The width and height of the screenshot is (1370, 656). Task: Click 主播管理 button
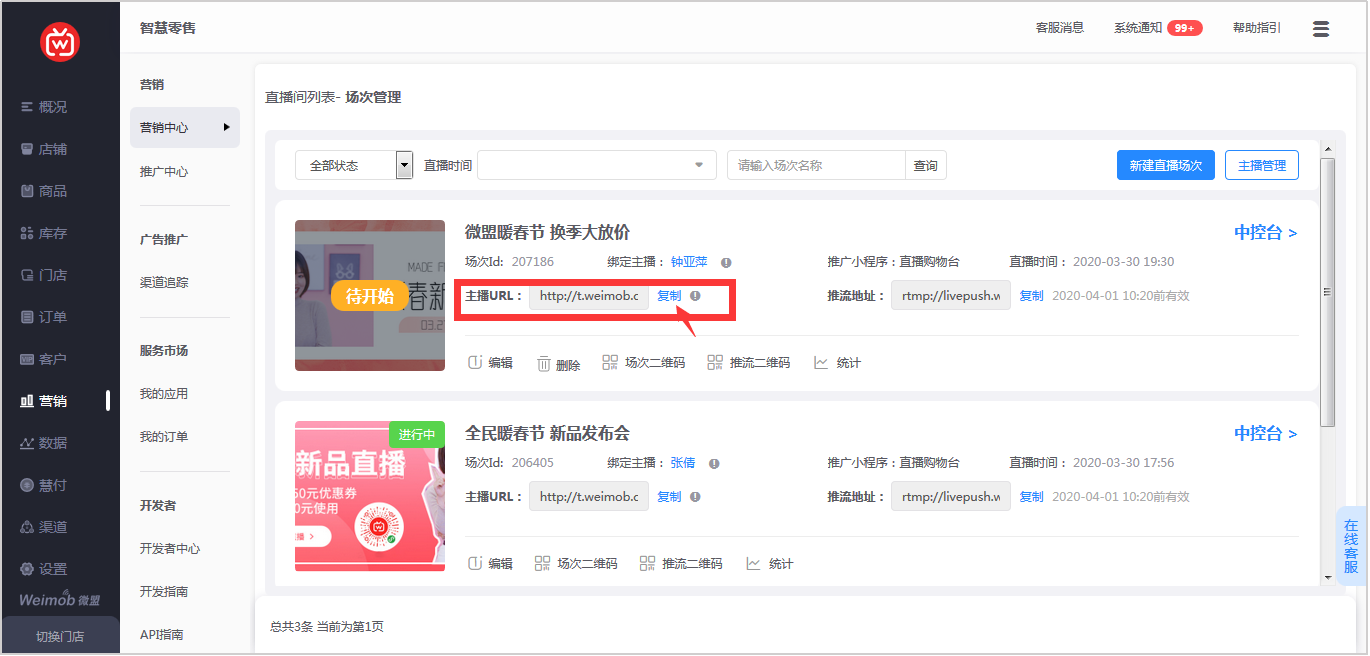[x=1261, y=165]
